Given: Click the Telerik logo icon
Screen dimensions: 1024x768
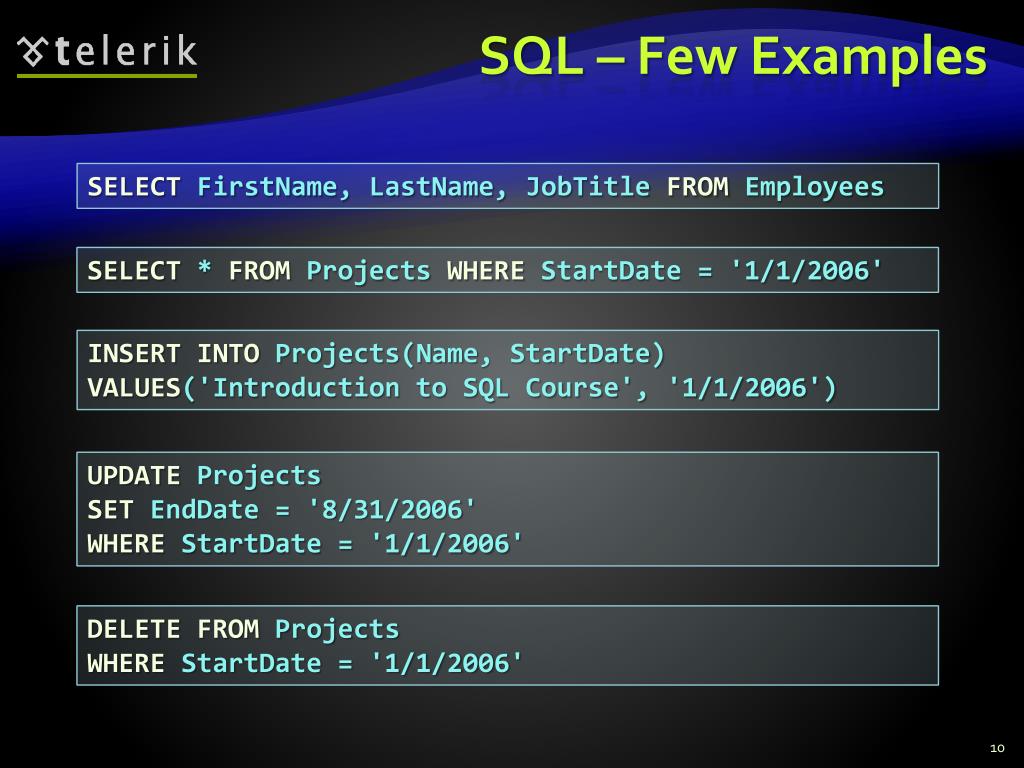Looking at the screenshot, I should click(x=33, y=52).
